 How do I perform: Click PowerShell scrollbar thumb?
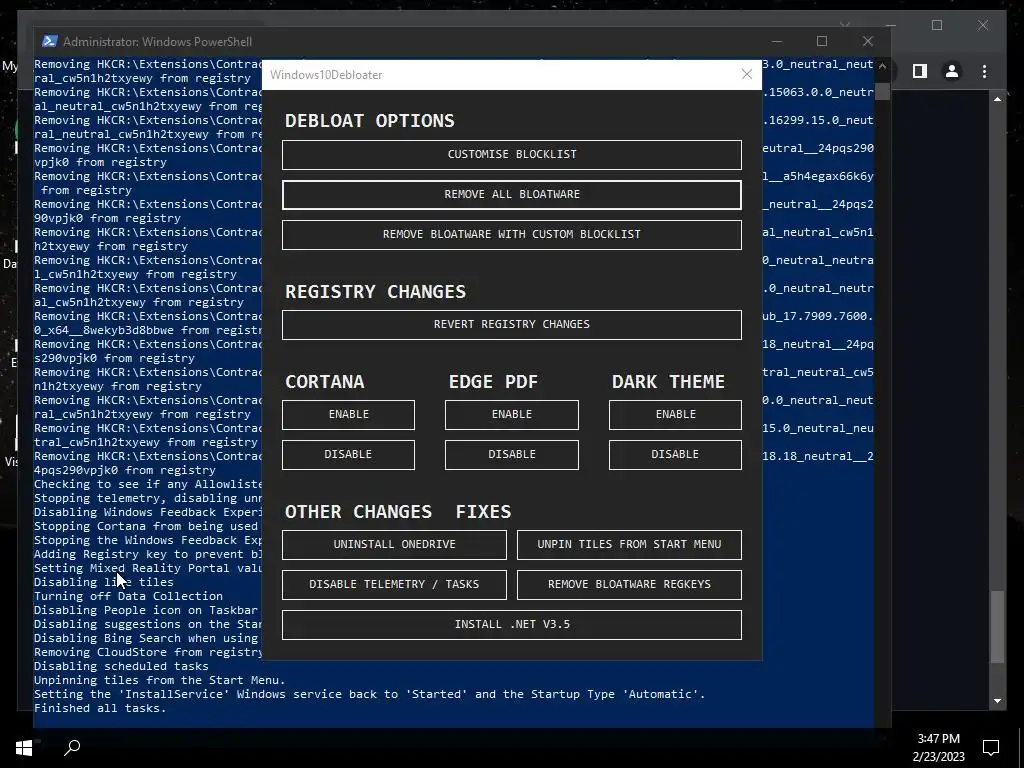[x=882, y=91]
